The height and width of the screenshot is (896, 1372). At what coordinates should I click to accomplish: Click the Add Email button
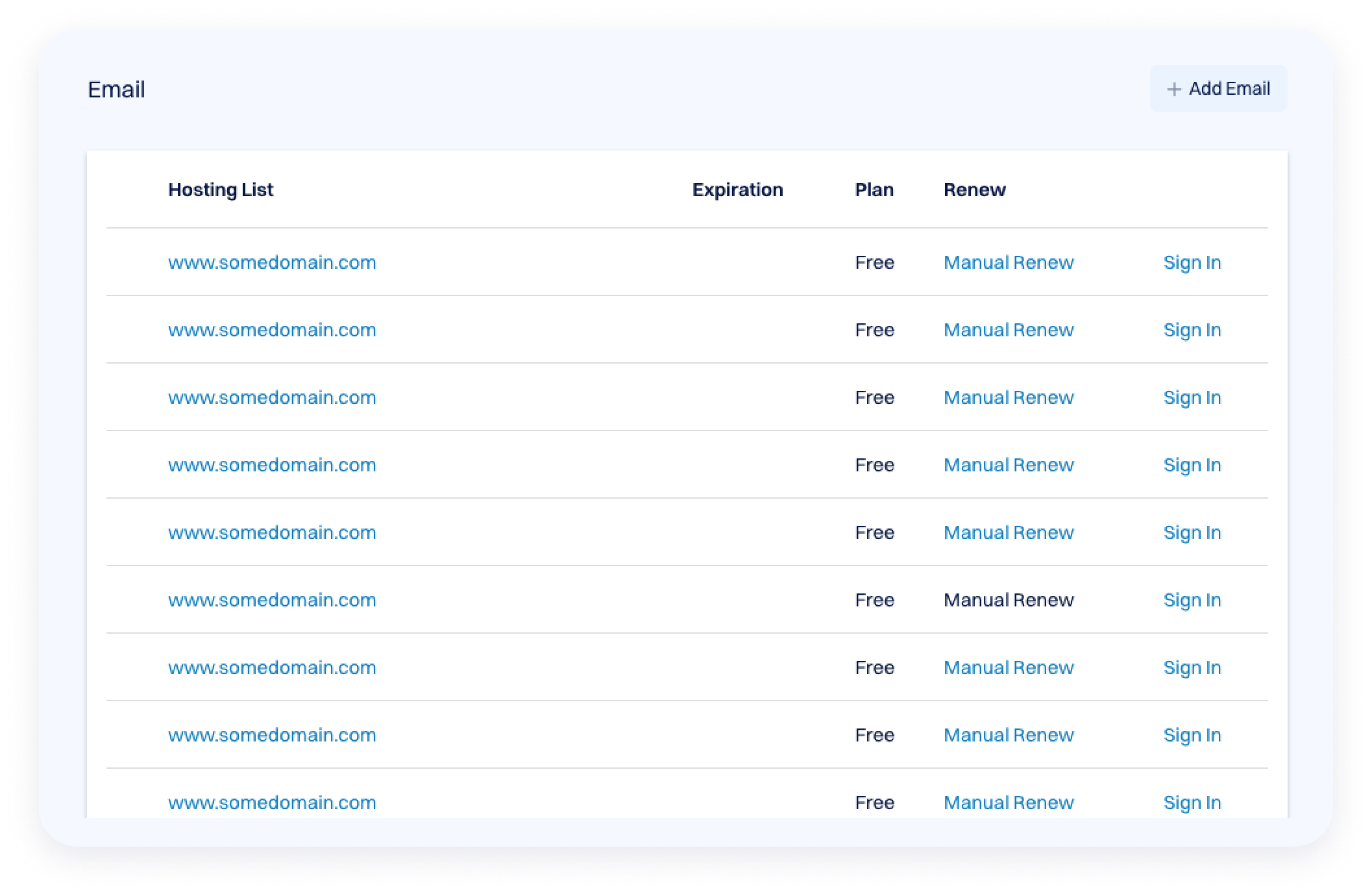pyautogui.click(x=1218, y=88)
